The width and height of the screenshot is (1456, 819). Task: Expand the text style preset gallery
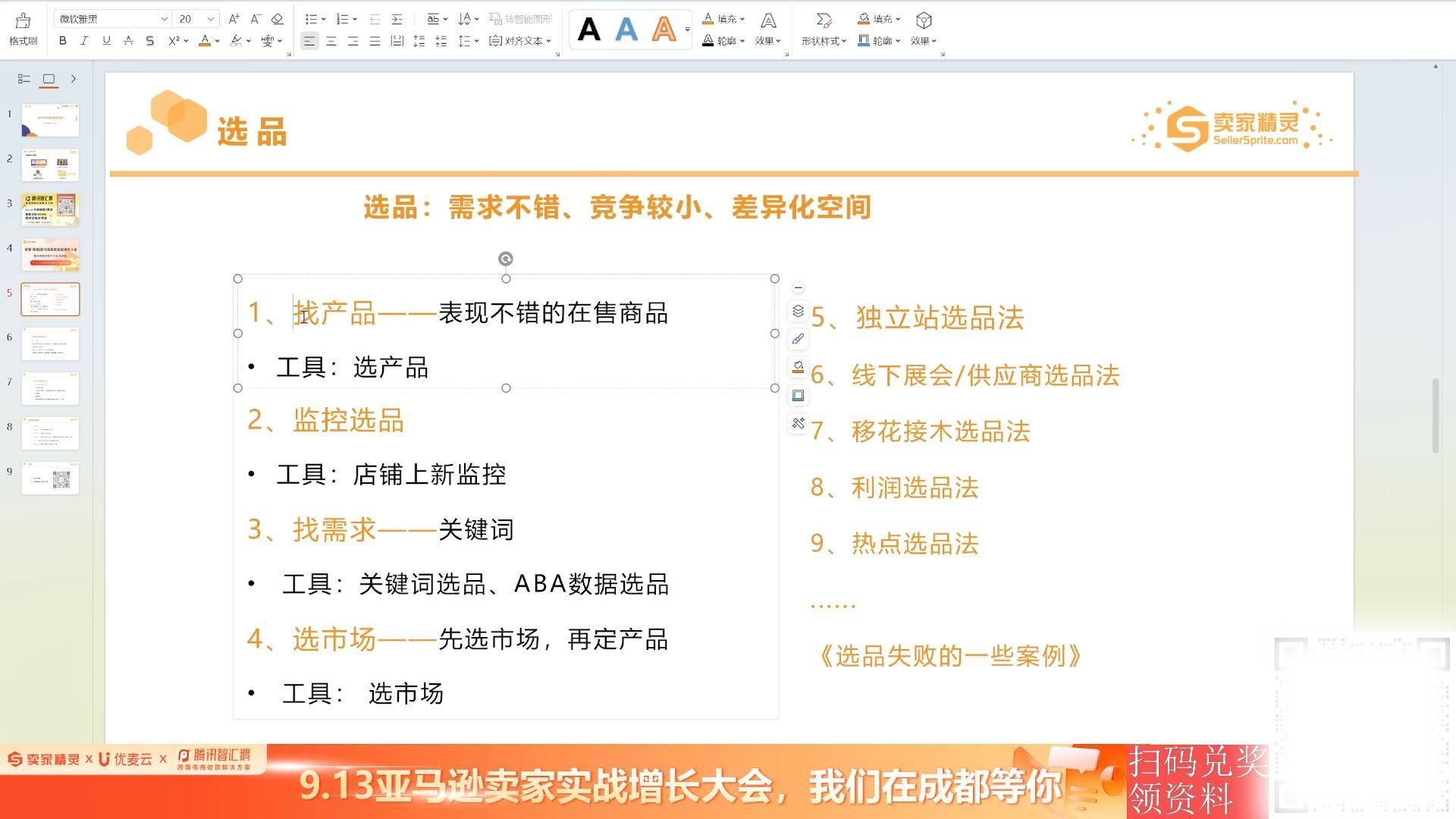coord(688,30)
